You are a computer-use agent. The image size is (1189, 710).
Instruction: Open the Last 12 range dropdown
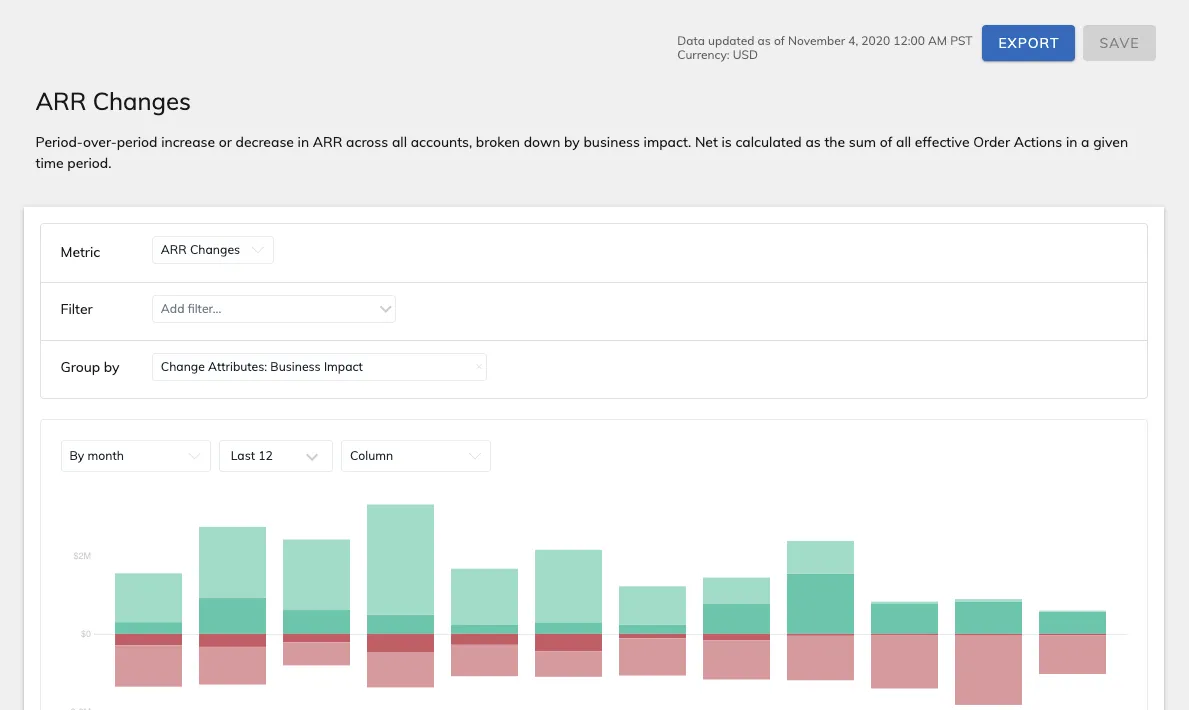pos(275,456)
